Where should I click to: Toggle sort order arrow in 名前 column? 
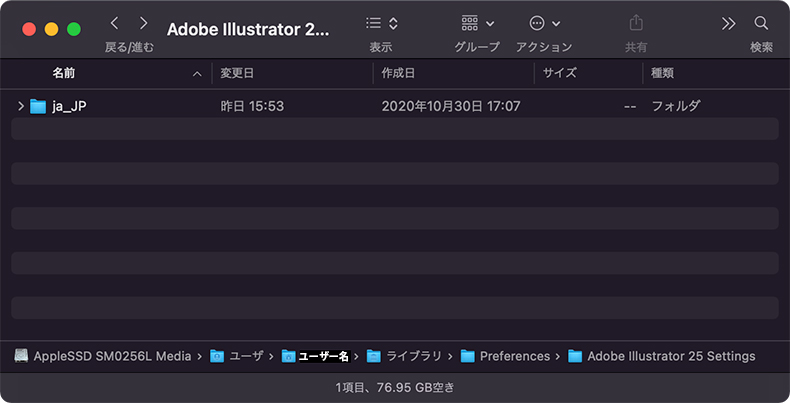point(197,74)
